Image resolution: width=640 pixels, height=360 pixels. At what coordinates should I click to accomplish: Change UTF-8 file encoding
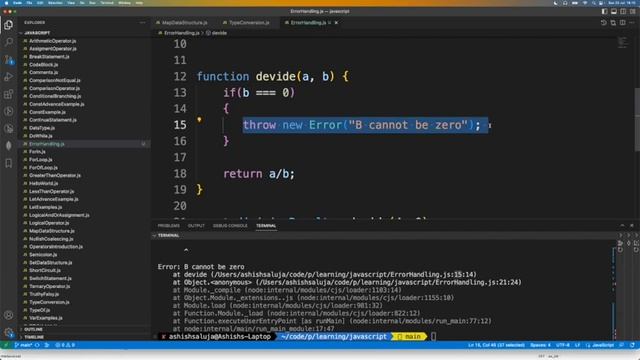click(563, 345)
